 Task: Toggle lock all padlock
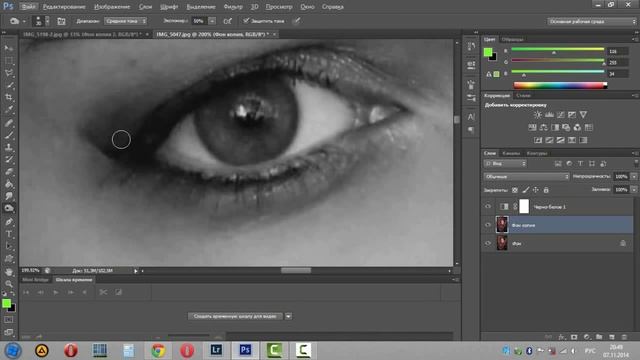tap(546, 190)
